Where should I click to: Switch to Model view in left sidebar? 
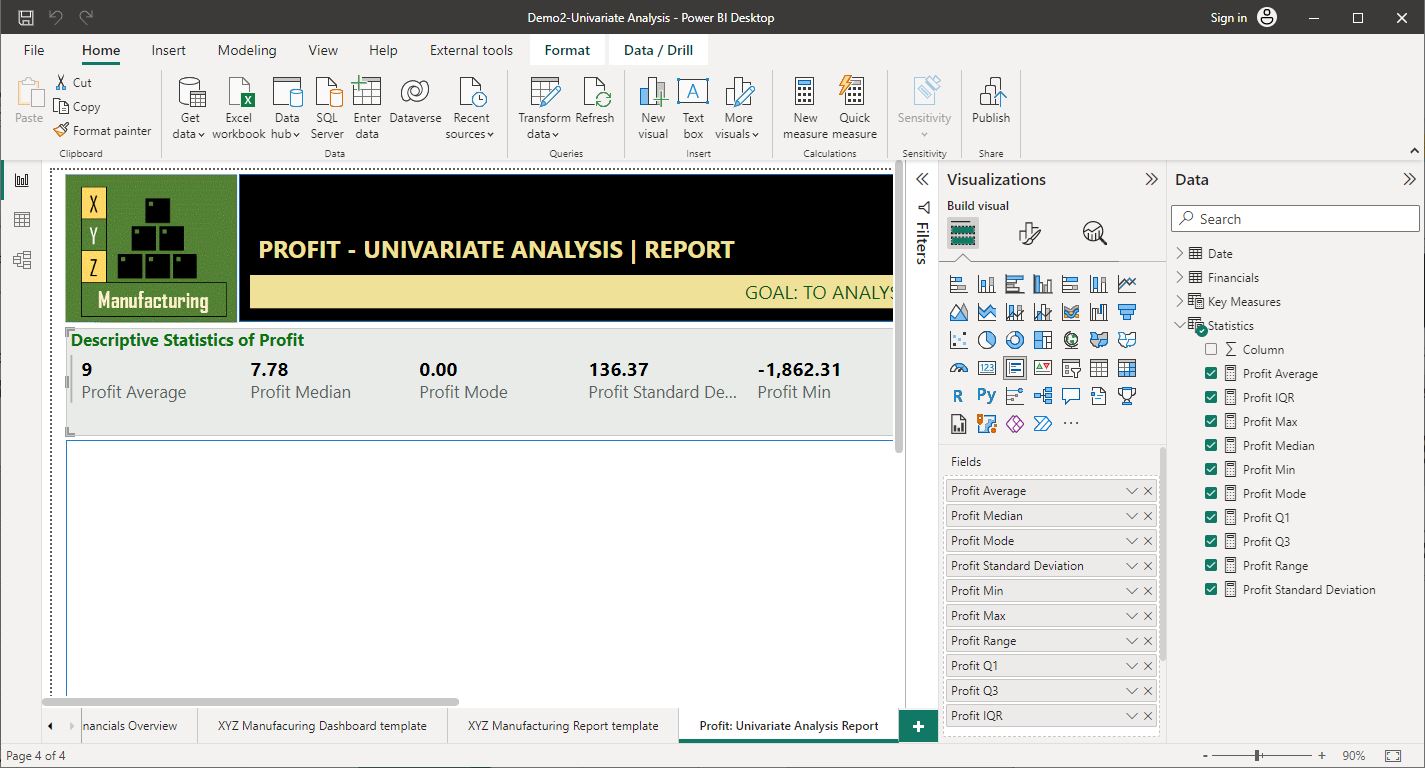(x=21, y=260)
